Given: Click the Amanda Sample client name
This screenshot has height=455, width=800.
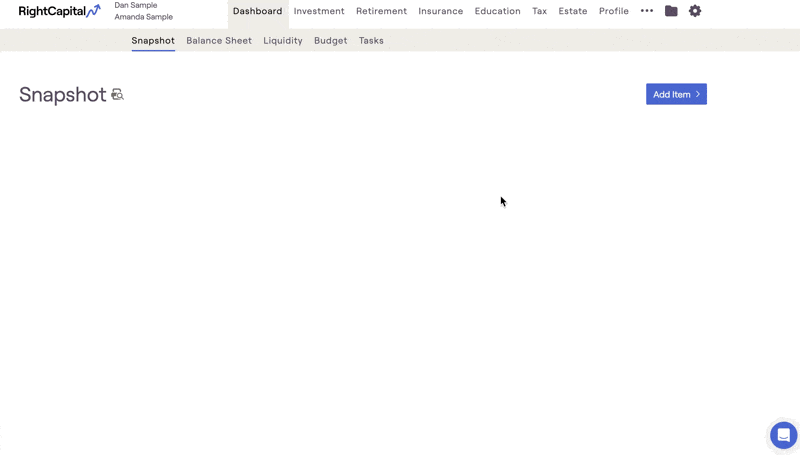Looking at the screenshot, I should click(x=143, y=17).
